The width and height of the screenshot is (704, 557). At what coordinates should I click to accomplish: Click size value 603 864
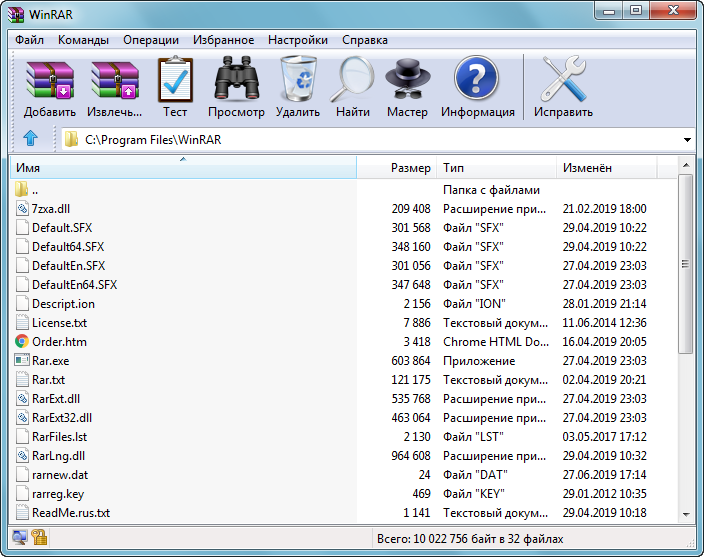pos(410,360)
